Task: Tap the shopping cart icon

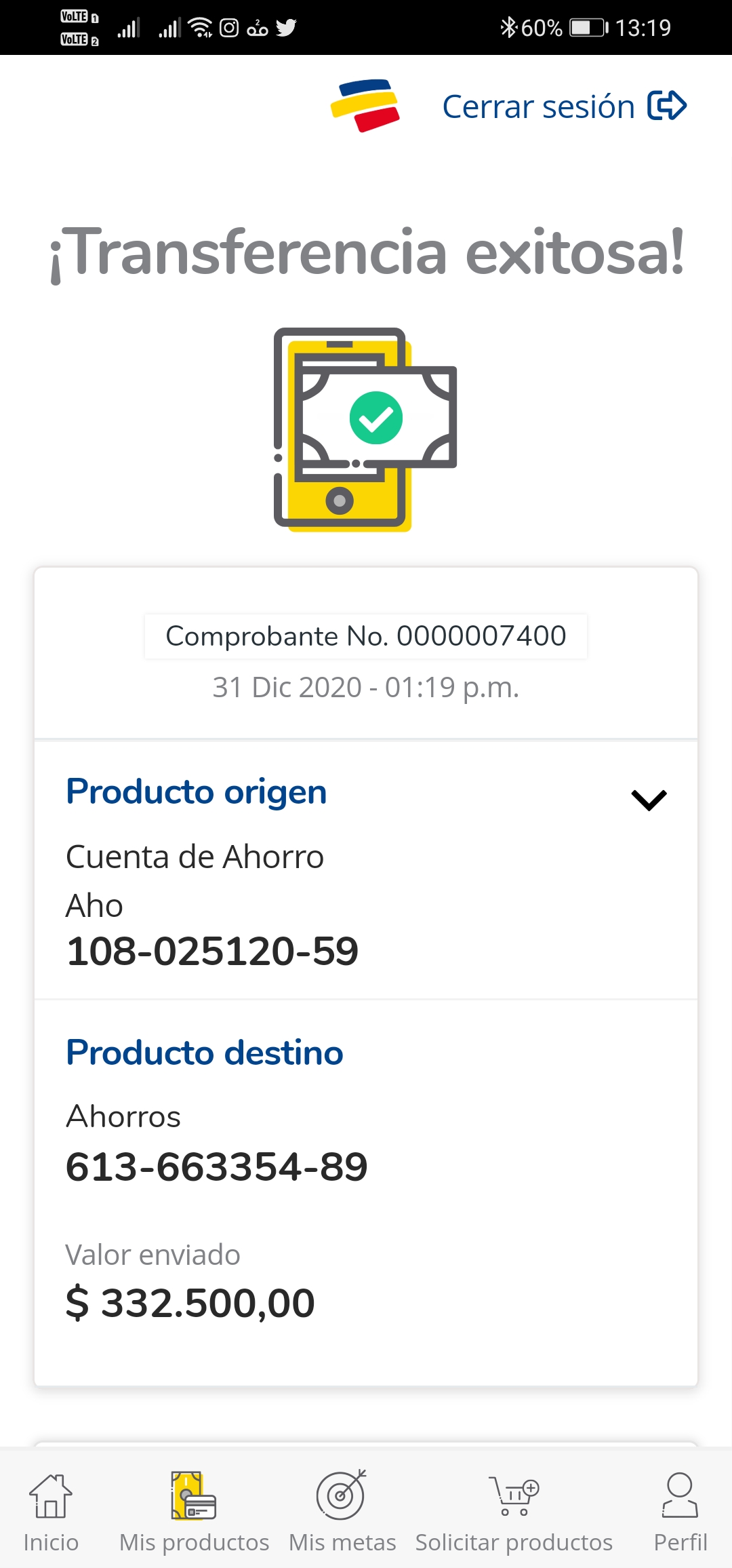Action: [514, 1495]
